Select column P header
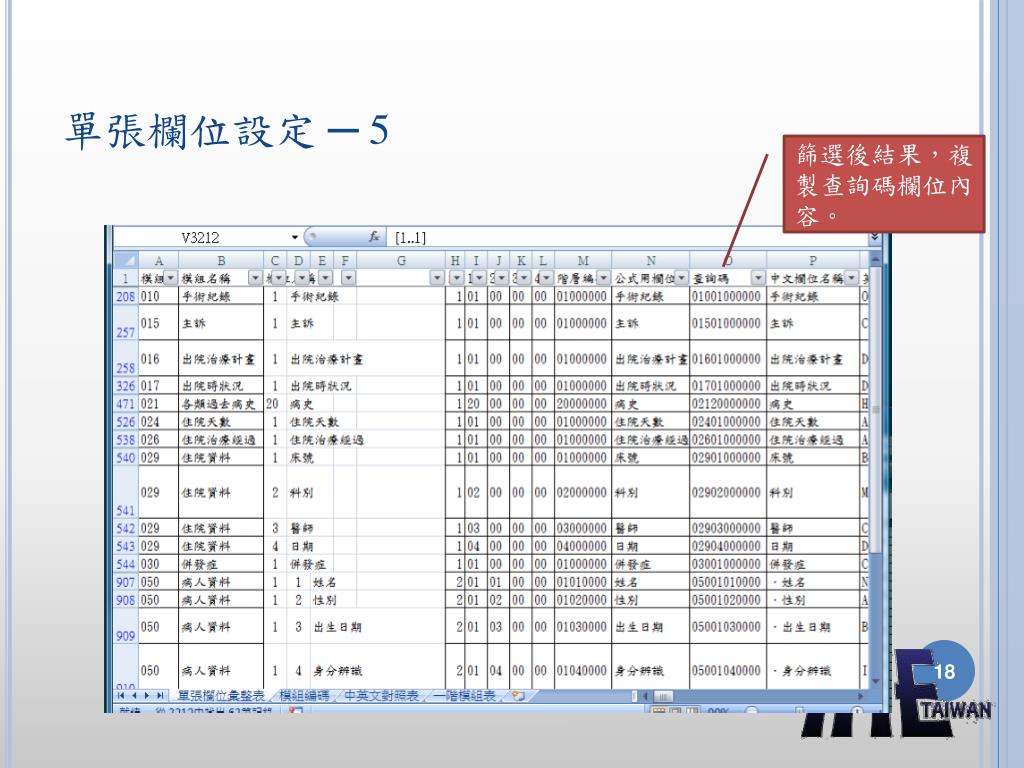Screen dimensions: 1024x768 813,261
